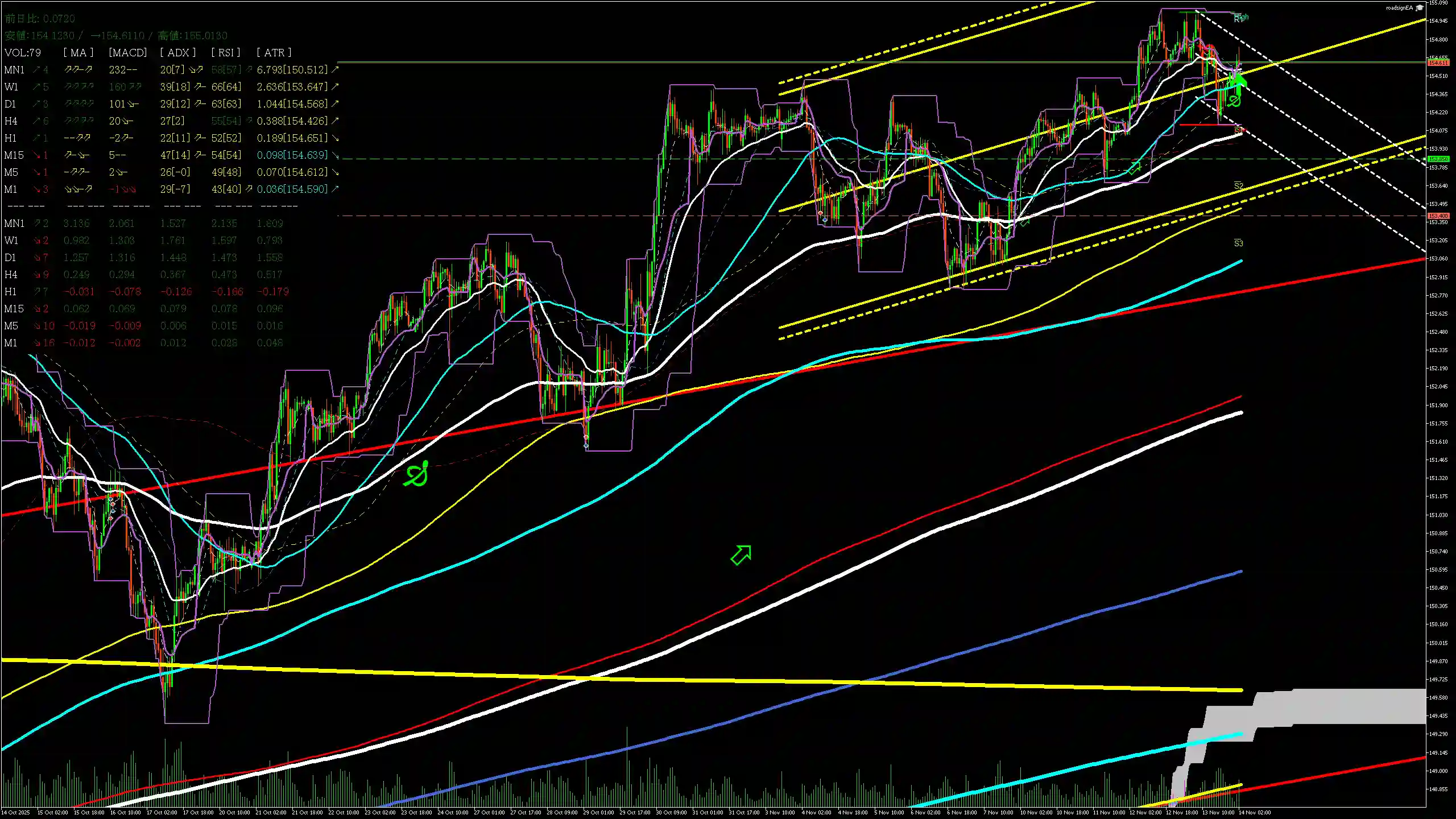Click the ATR up arrow in MN1 row

(x=335, y=69)
